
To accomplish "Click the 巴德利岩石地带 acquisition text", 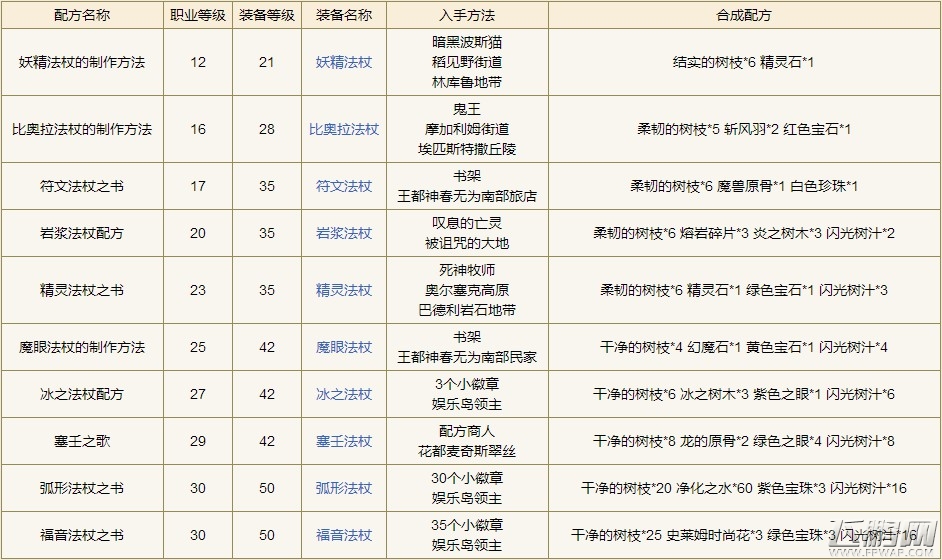I will pos(467,310).
